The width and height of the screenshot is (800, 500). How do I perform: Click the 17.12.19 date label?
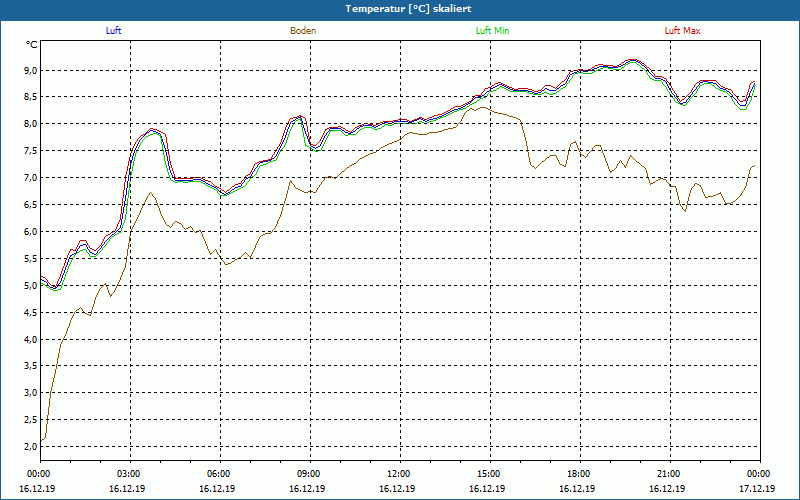(x=757, y=489)
